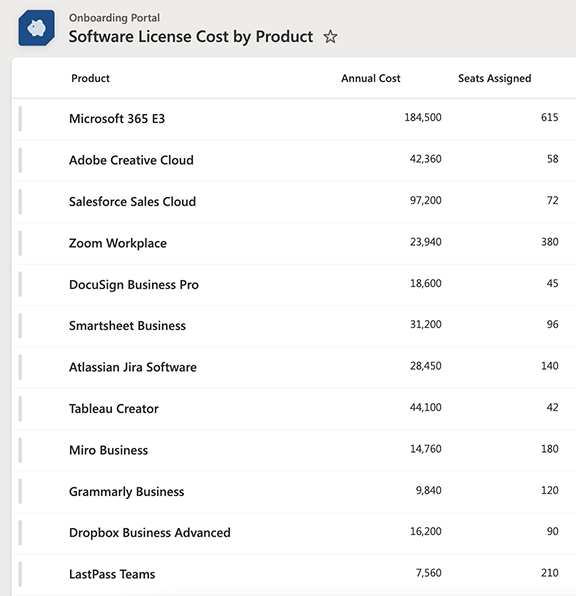The image size is (576, 596).
Task: Click the 58 seats assigned cell
Action: coord(552,159)
